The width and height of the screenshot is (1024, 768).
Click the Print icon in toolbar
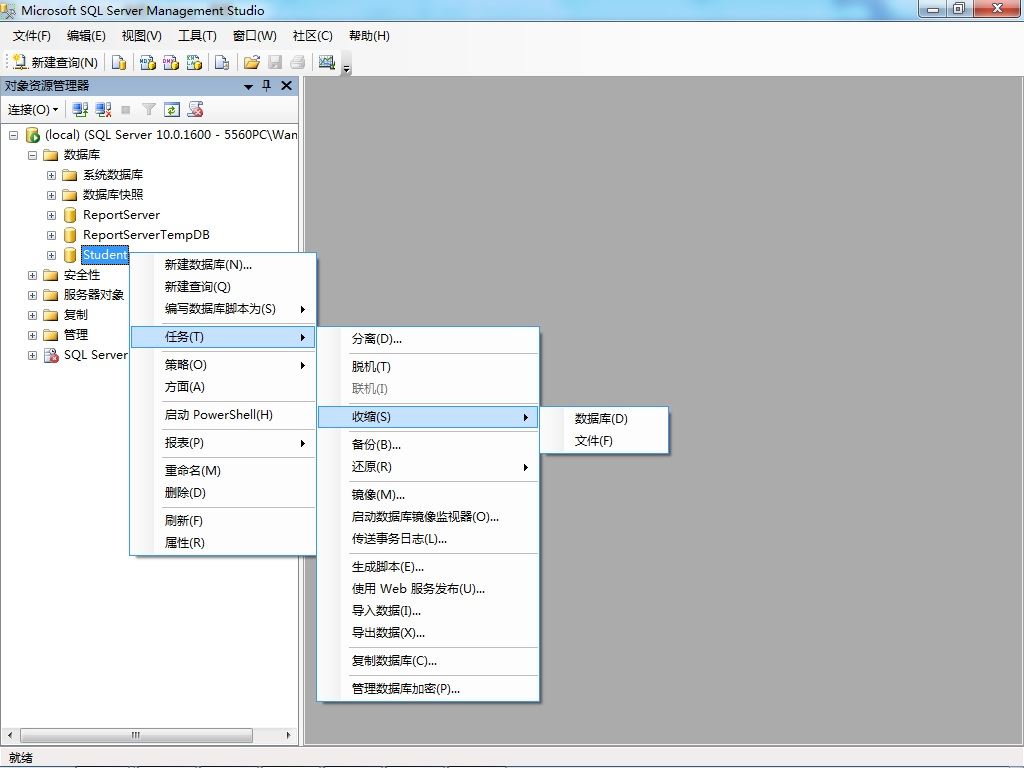coord(298,62)
